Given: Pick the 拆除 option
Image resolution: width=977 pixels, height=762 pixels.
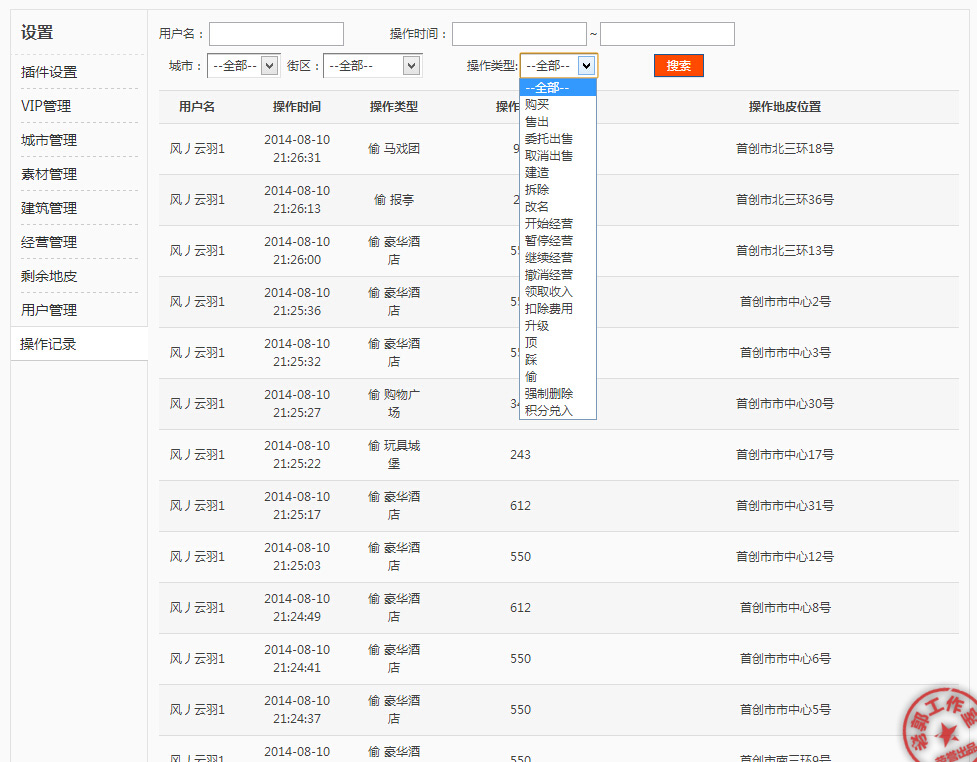Looking at the screenshot, I should pos(558,189).
